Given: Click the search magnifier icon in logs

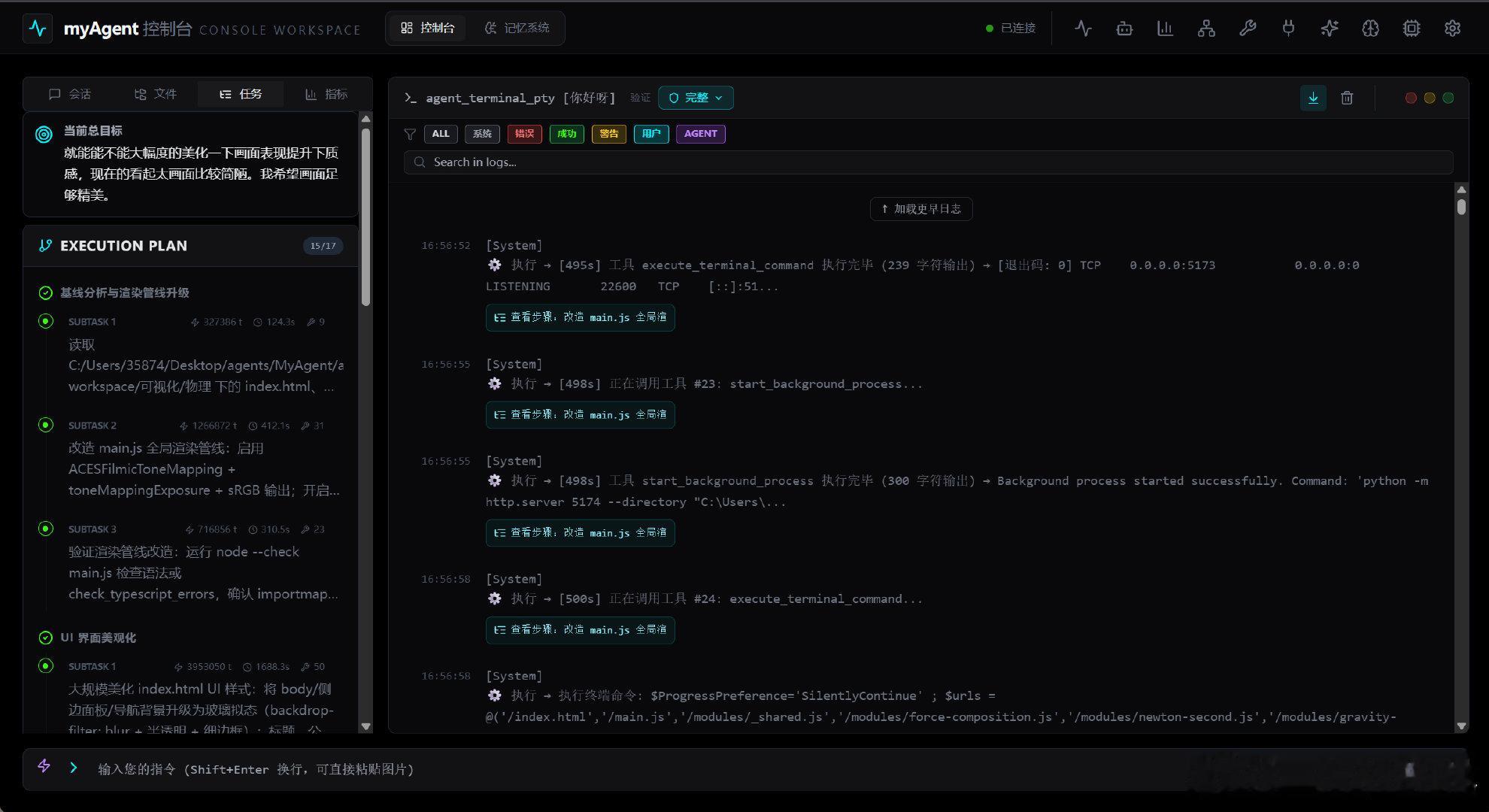Looking at the screenshot, I should point(420,162).
